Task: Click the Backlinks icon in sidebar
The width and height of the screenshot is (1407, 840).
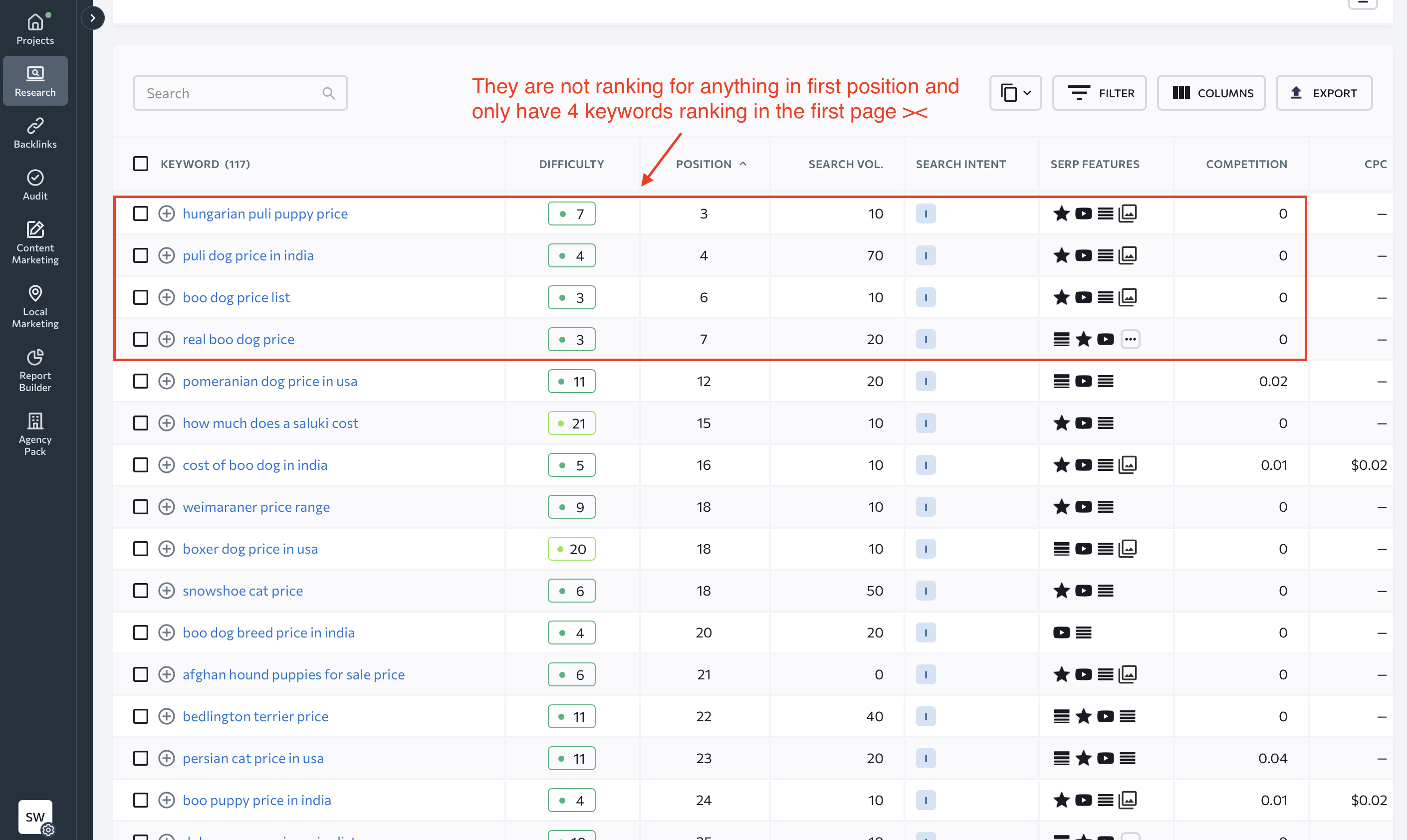Action: click(36, 126)
